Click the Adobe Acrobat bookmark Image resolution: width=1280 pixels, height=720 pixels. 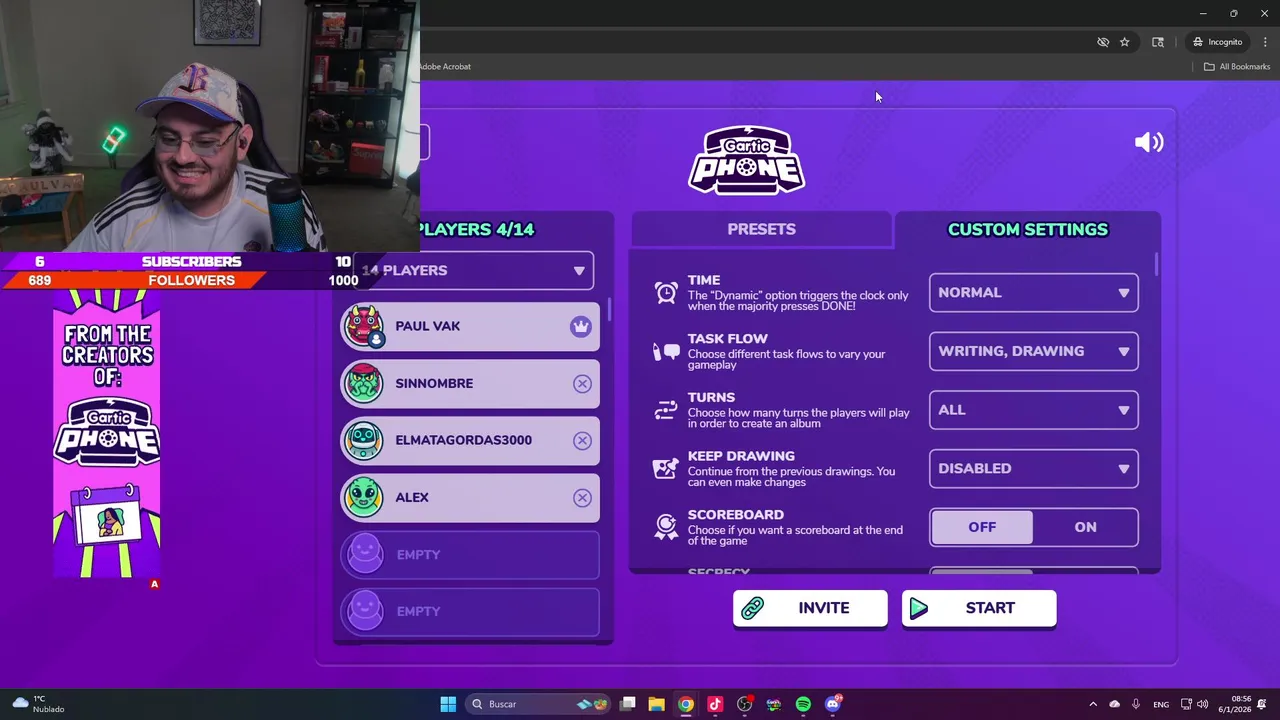[x=445, y=66]
